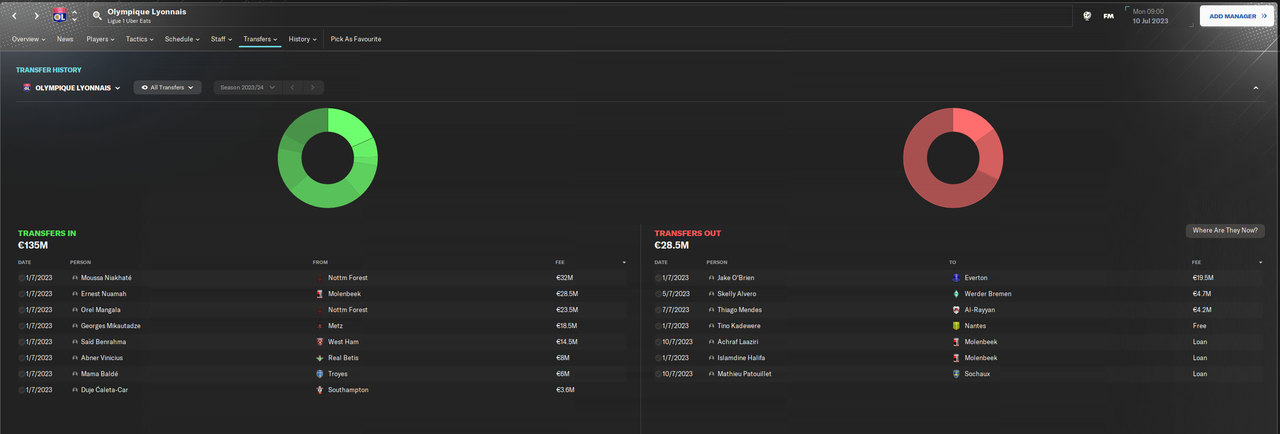
Task: Click player icon beside Moussa Niakhaté
Action: click(x=75, y=278)
